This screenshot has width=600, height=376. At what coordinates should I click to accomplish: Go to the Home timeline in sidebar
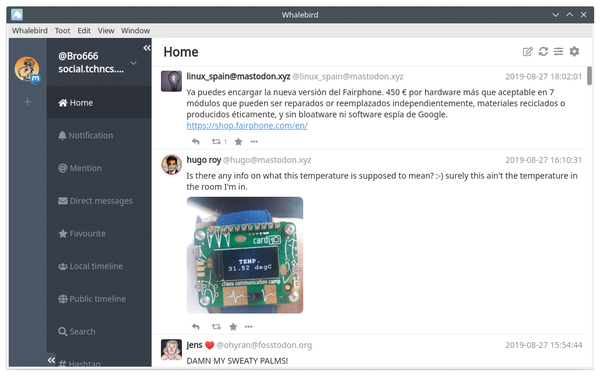(x=99, y=103)
